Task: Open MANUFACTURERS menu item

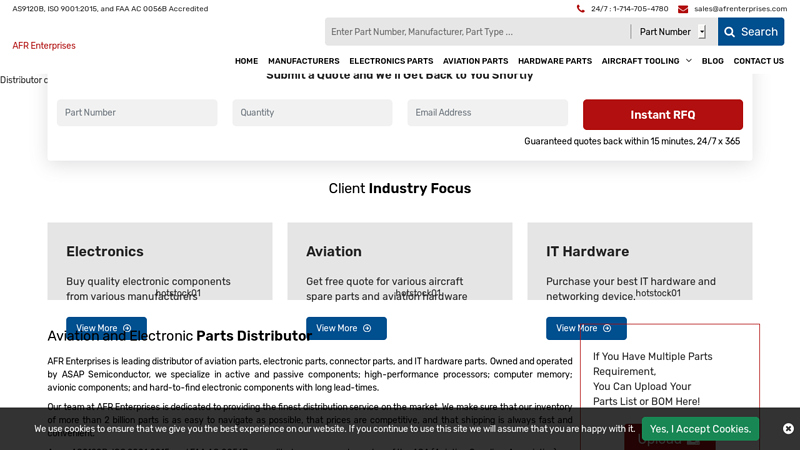Action: pos(304,61)
